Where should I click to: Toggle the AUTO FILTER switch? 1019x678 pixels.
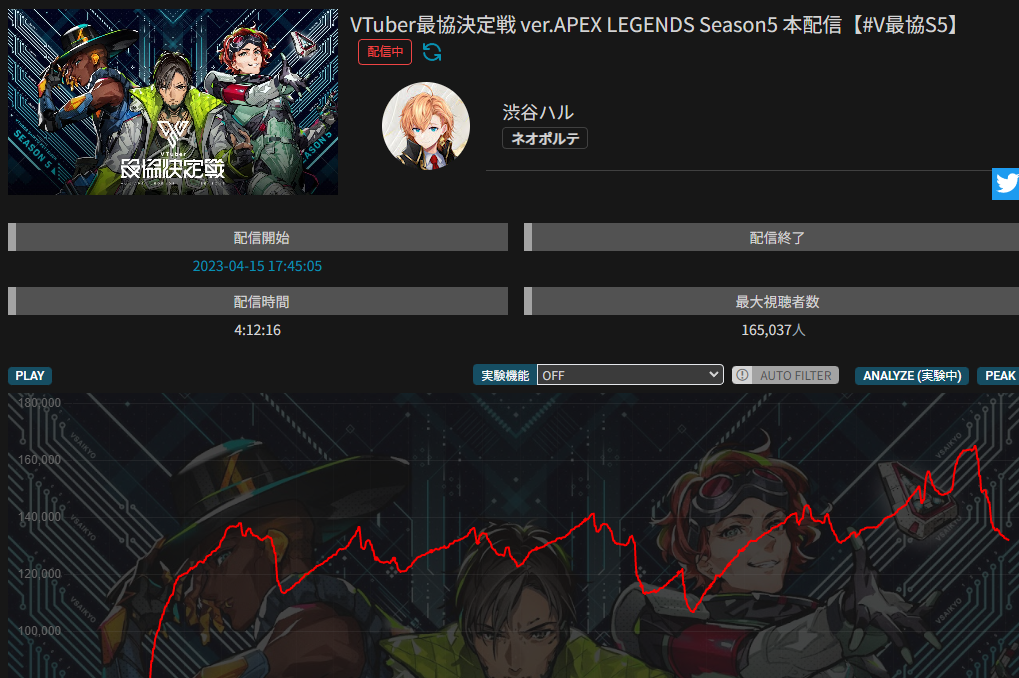click(785, 375)
